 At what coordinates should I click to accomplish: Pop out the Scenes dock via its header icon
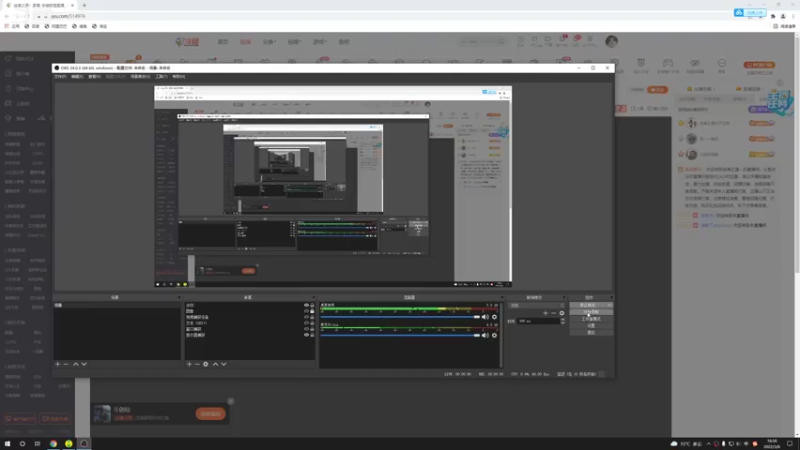179,297
